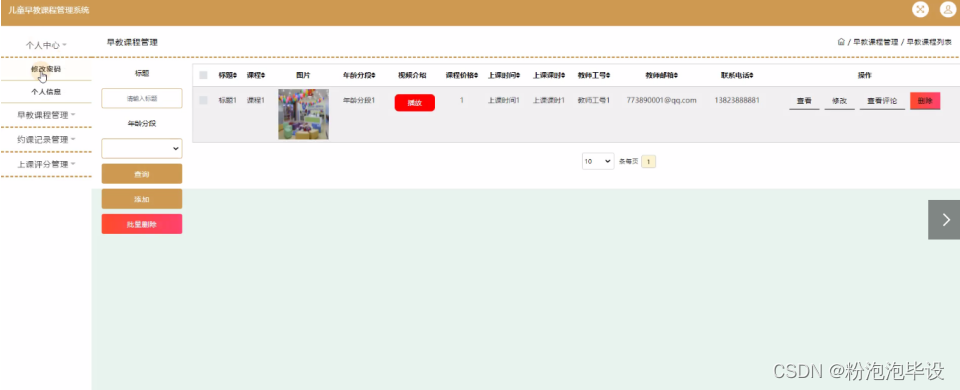Sort by the 课程价格 column header
This screenshot has width=960, height=390.
(462, 75)
